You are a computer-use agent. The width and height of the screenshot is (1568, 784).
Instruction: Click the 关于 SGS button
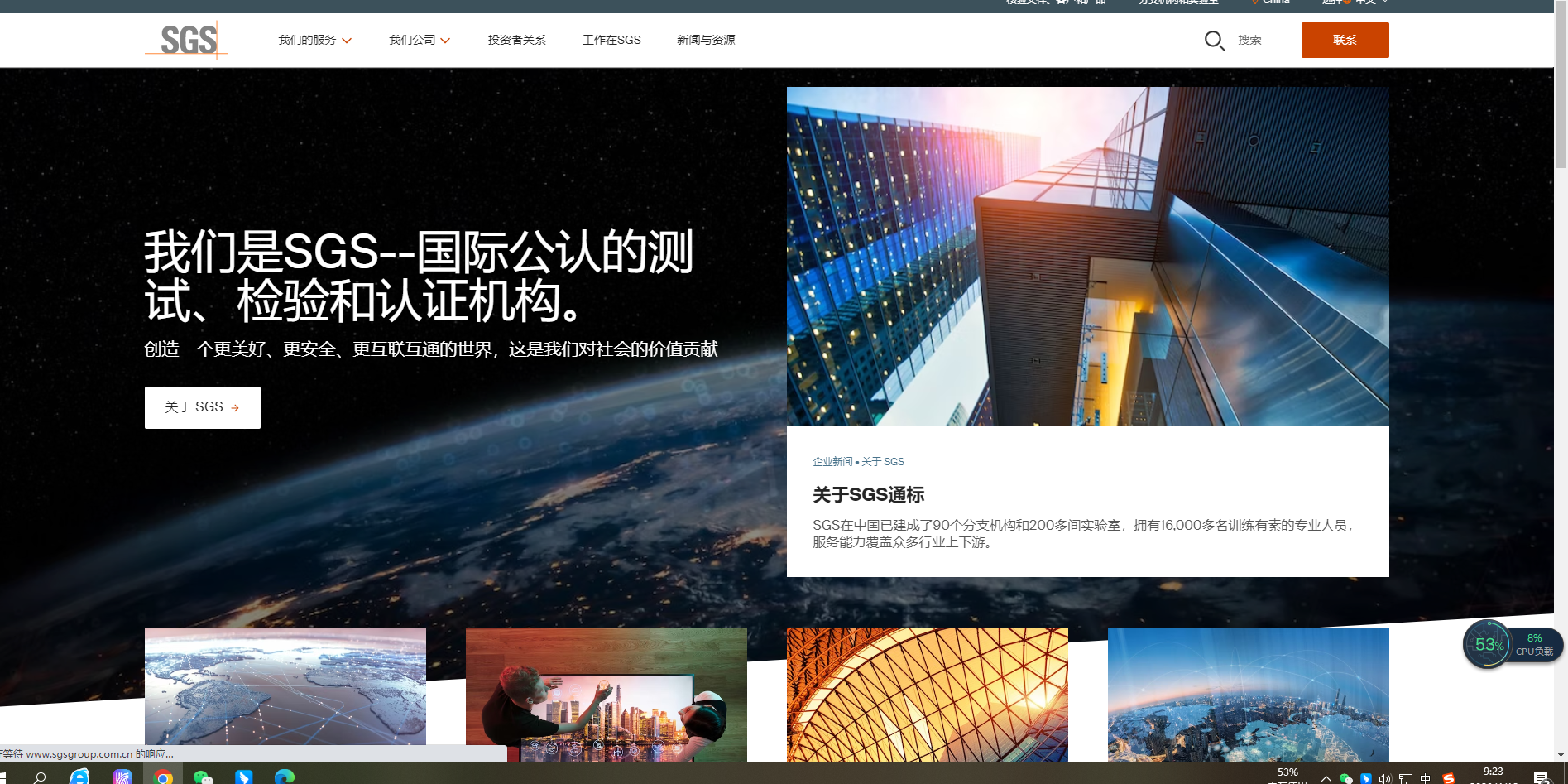coord(202,407)
